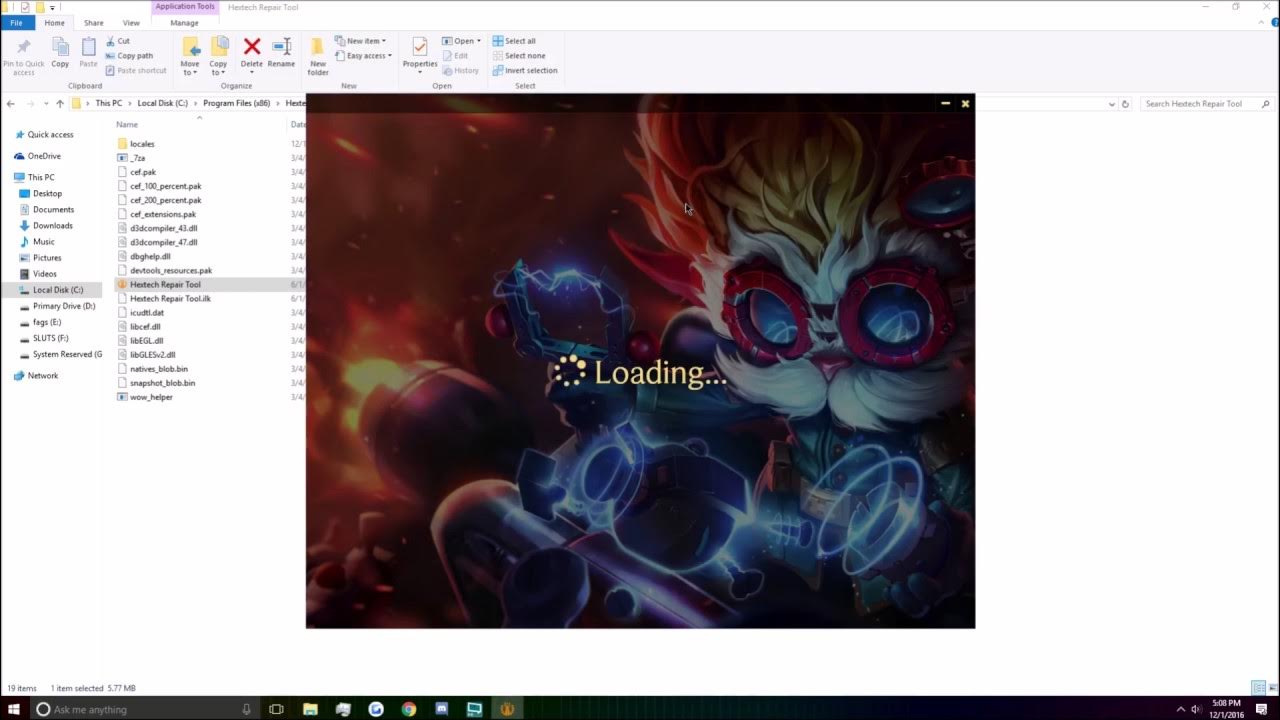Image resolution: width=1280 pixels, height=720 pixels.
Task: Minimize the Hextech loading window
Action: [x=945, y=103]
